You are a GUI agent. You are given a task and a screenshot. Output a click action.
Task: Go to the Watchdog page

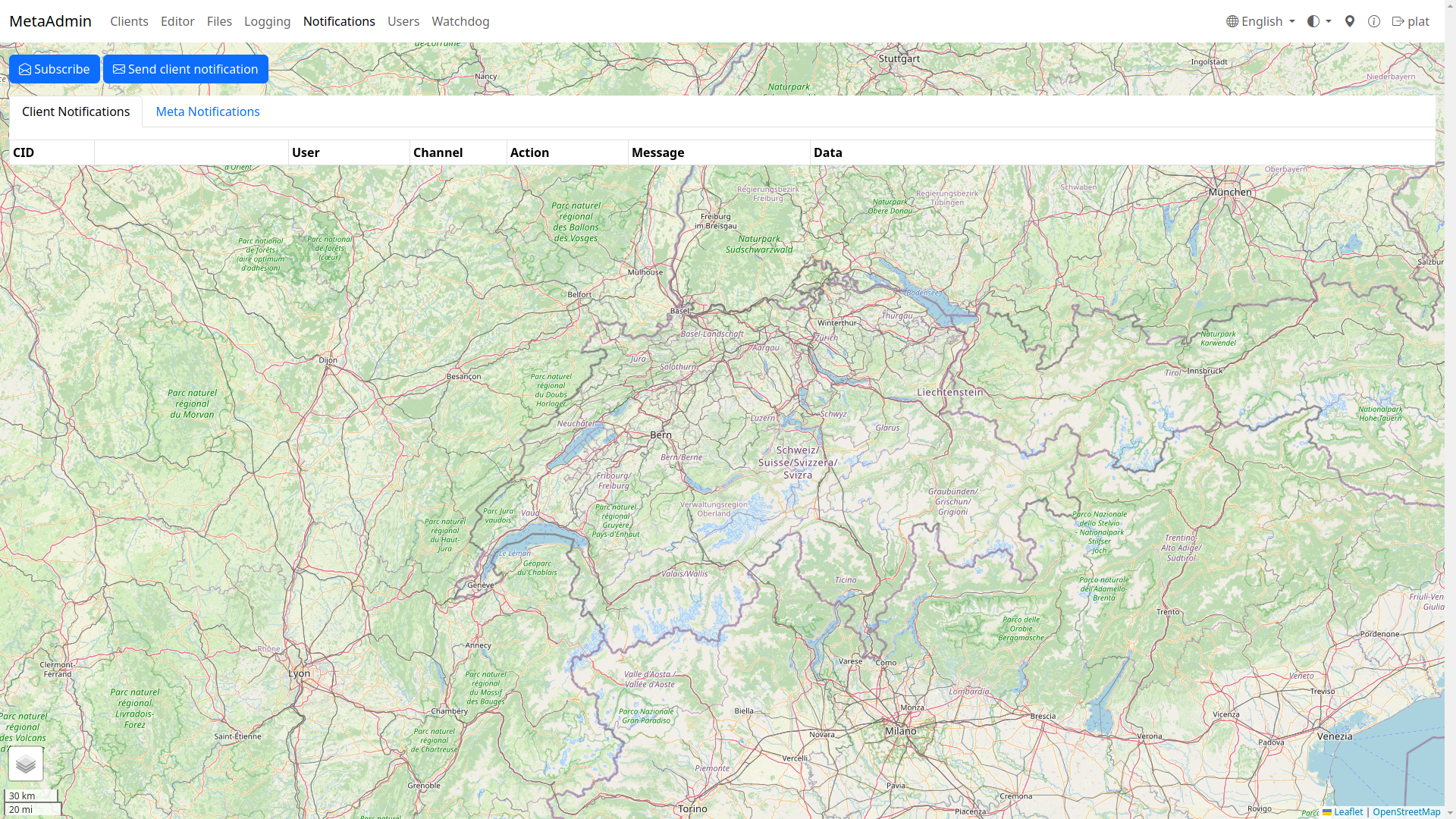(460, 21)
